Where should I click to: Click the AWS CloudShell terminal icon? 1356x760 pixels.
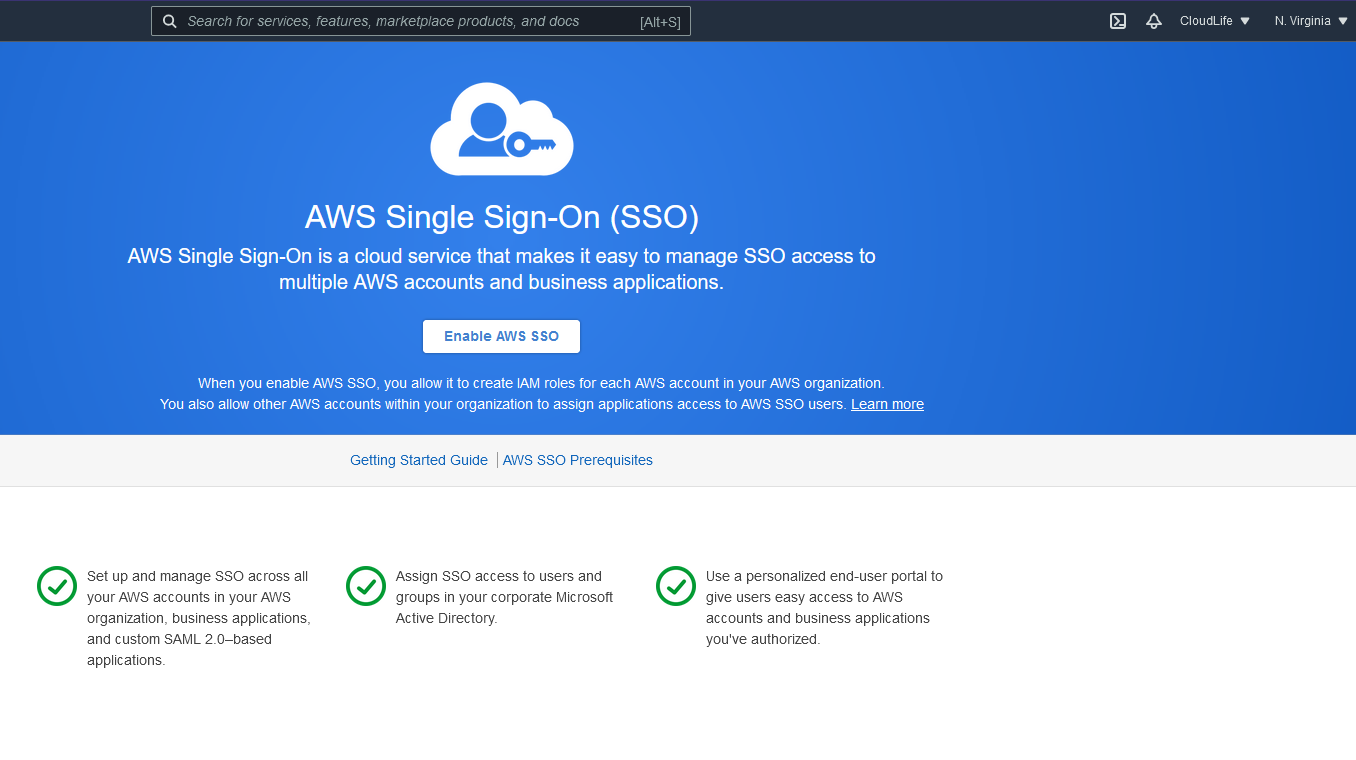coord(1117,20)
